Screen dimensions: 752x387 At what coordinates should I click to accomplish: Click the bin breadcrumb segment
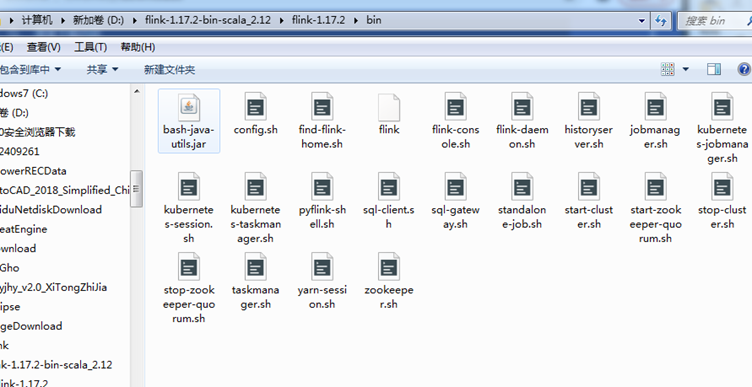[x=374, y=20]
